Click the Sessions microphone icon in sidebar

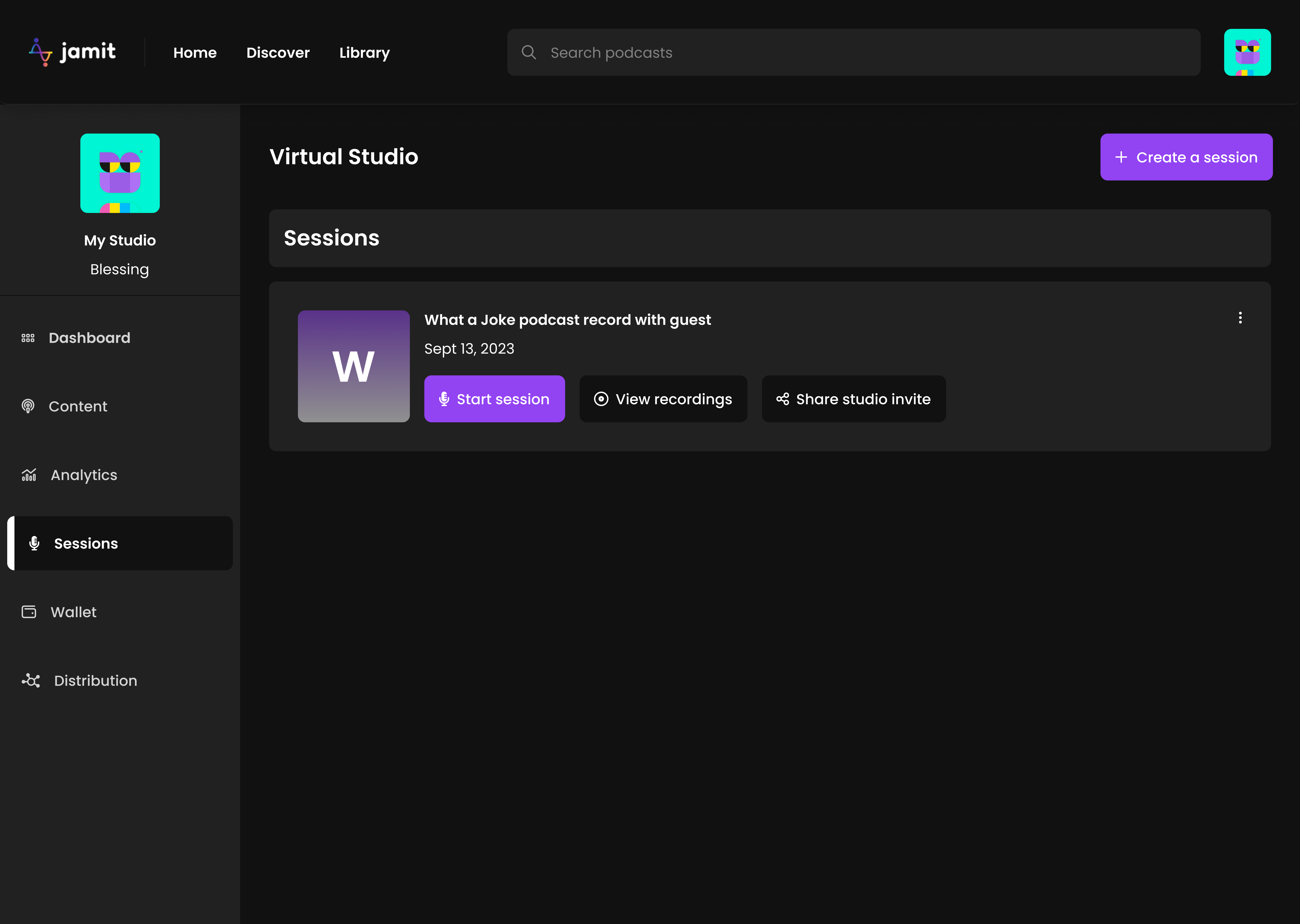click(x=34, y=543)
